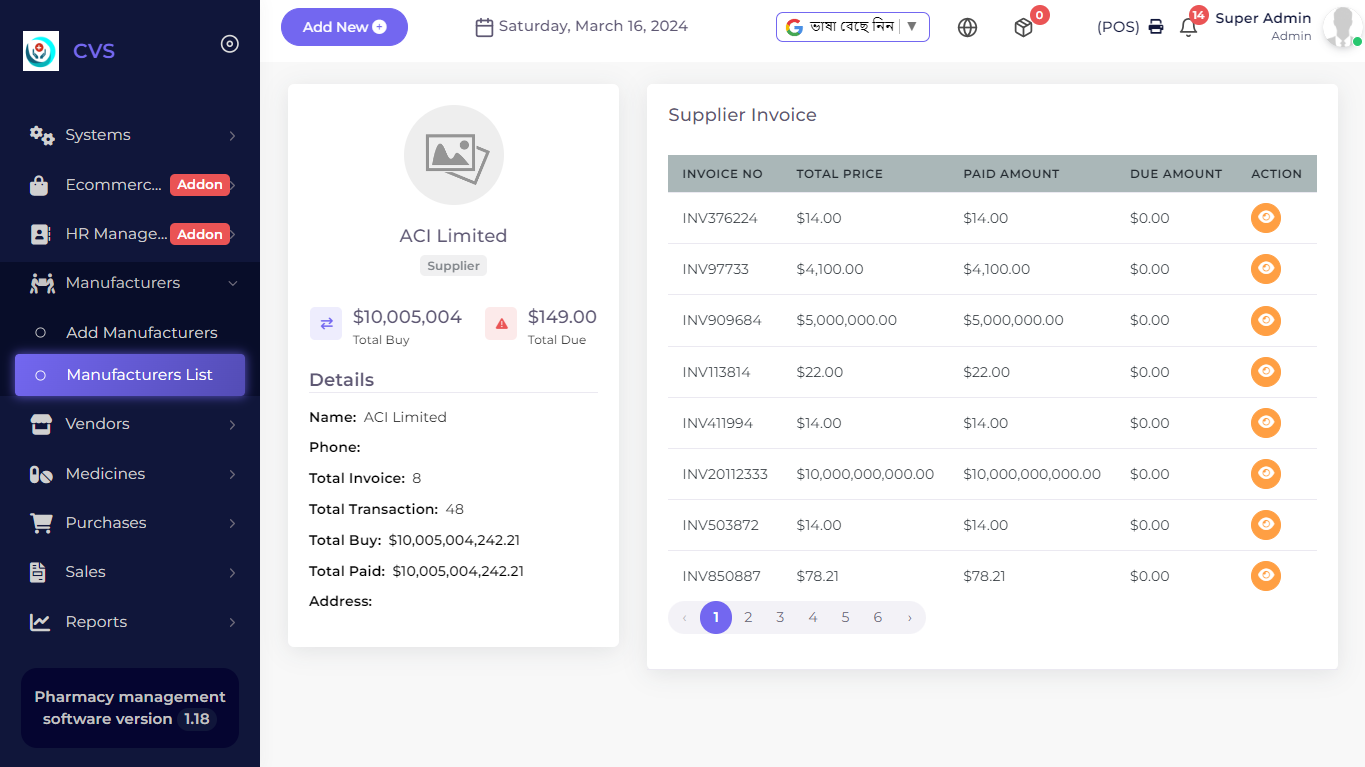
Task: View invoice INV376224 with eye icon
Action: (1265, 218)
